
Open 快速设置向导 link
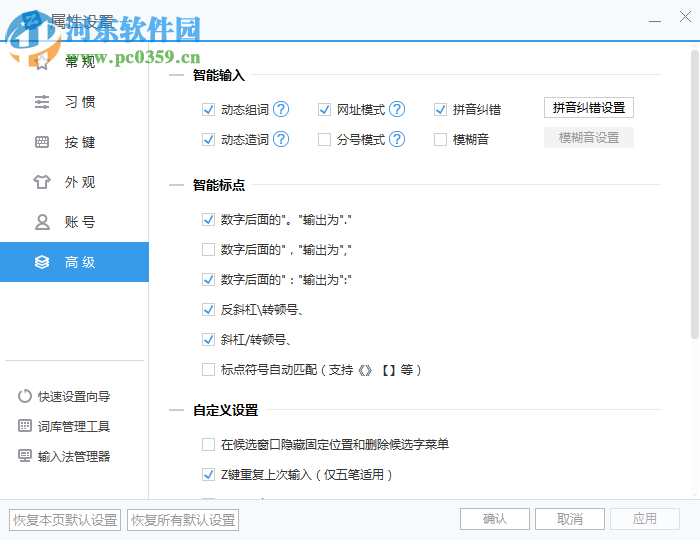point(74,396)
